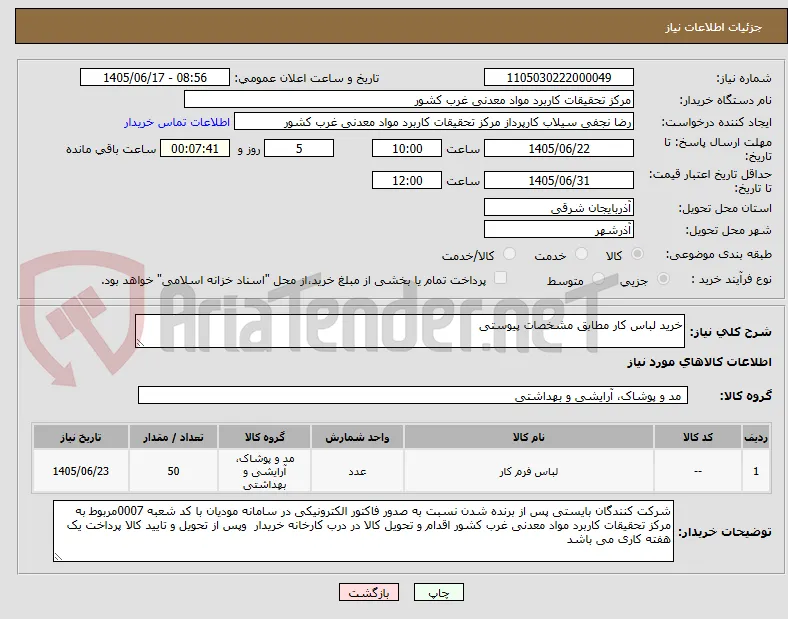This screenshot has height=619, width=788.
Task: Click the remaining time field 00:07:41
Action: click(x=195, y=148)
